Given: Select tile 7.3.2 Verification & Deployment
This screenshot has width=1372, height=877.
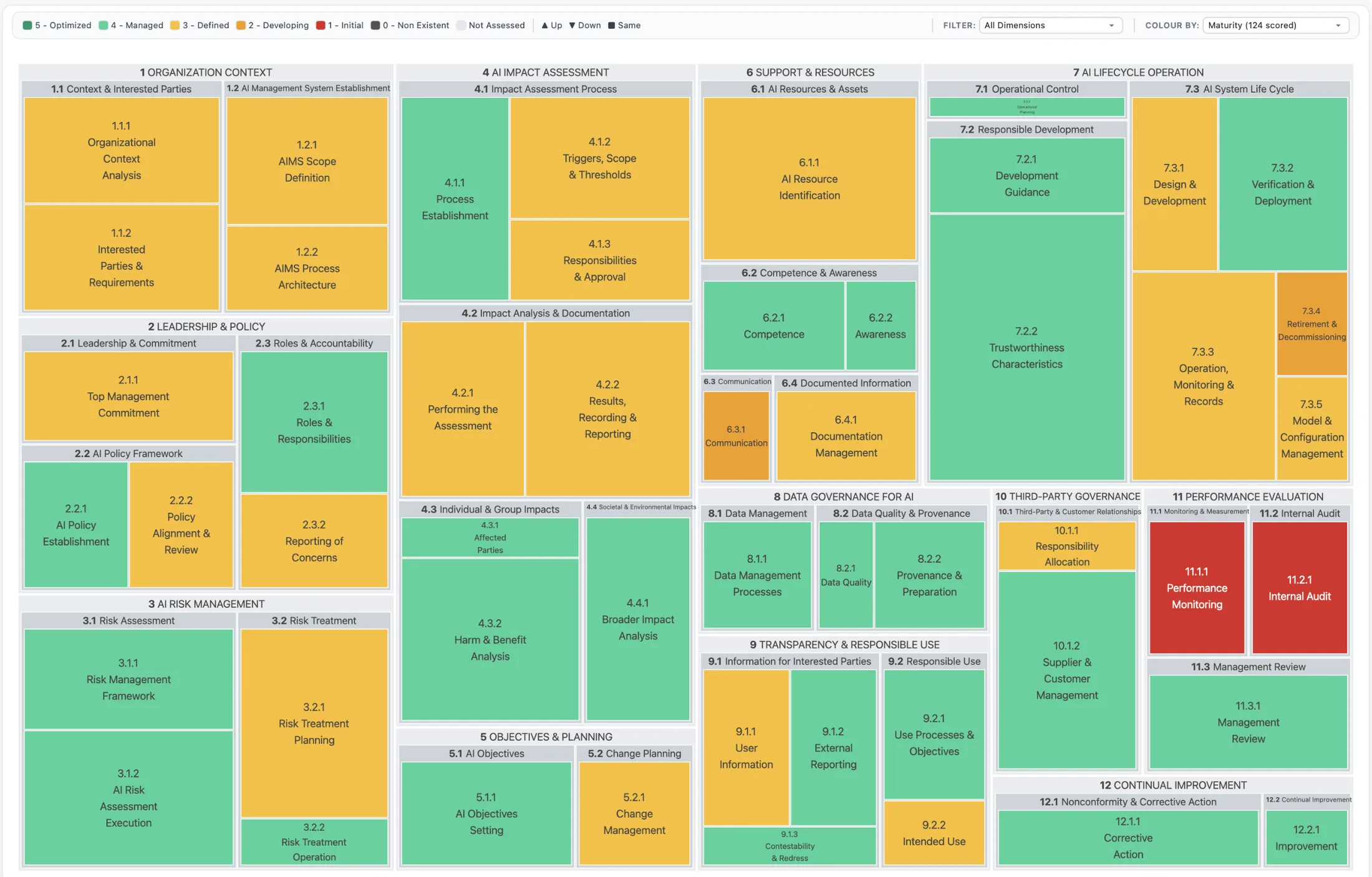Looking at the screenshot, I should coord(1283,184).
